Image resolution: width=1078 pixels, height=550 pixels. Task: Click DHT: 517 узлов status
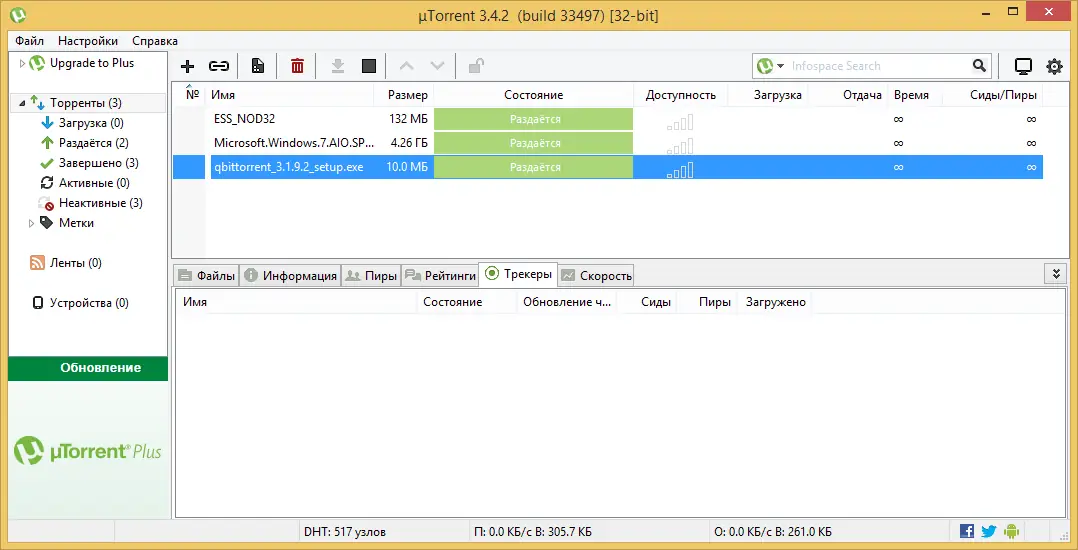pyautogui.click(x=344, y=532)
